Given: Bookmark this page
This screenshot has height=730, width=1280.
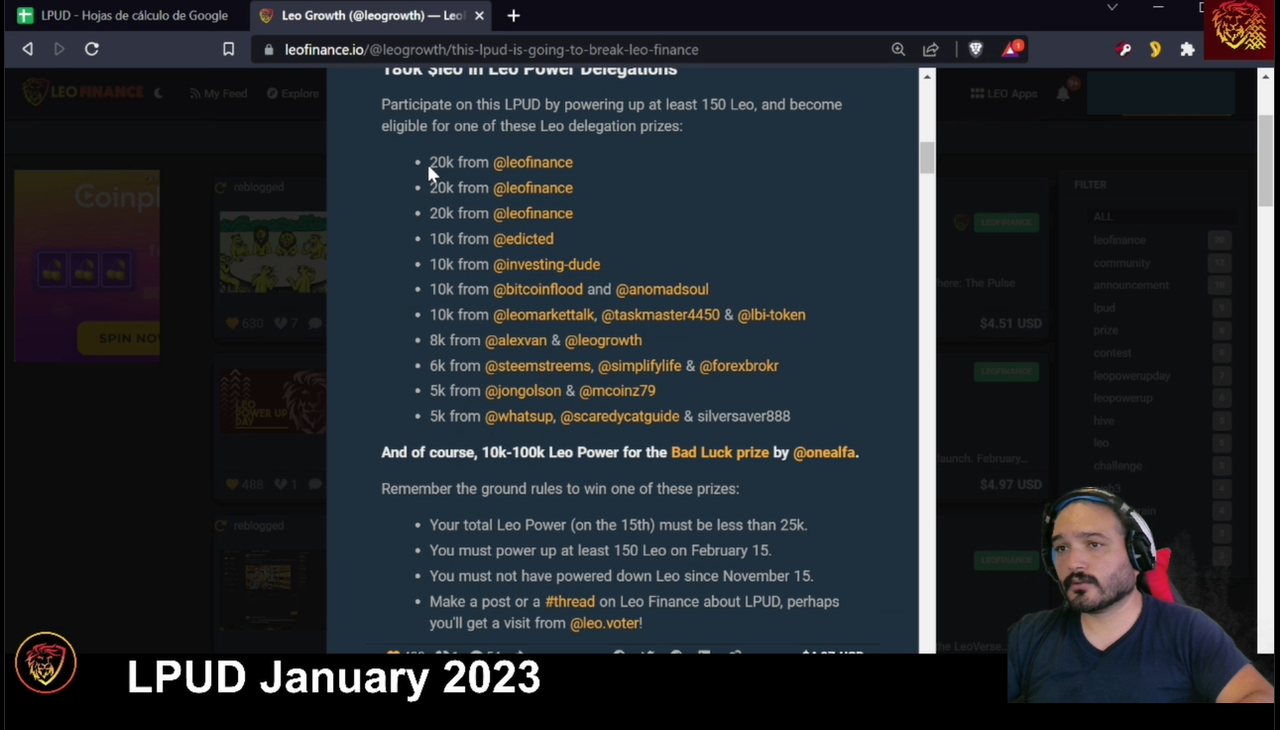Looking at the screenshot, I should [228, 49].
